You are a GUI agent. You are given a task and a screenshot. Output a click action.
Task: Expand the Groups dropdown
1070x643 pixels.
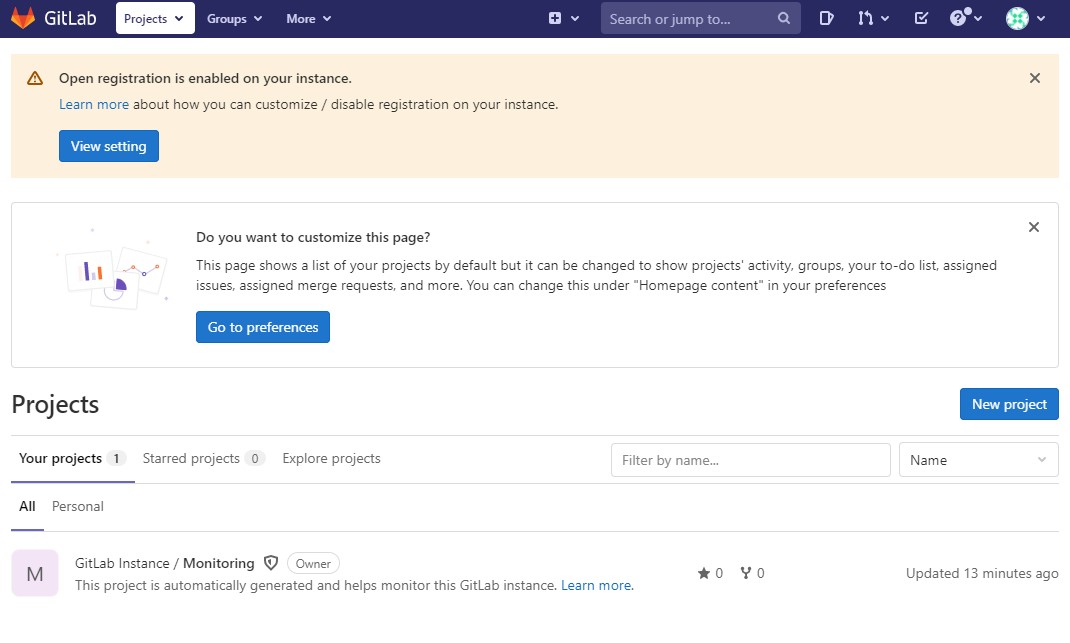point(234,18)
